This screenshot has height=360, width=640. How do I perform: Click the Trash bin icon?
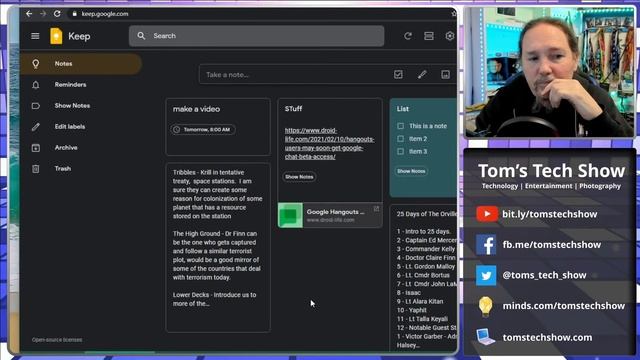tap(36, 169)
